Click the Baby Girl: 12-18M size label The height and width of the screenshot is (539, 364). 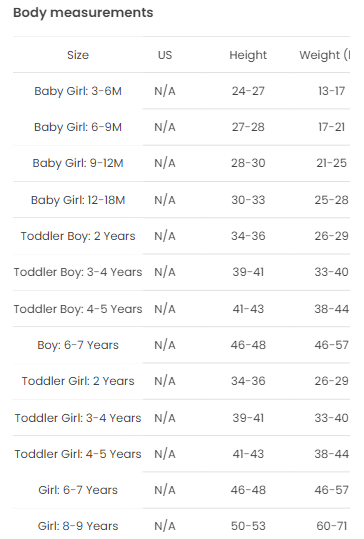(78, 200)
